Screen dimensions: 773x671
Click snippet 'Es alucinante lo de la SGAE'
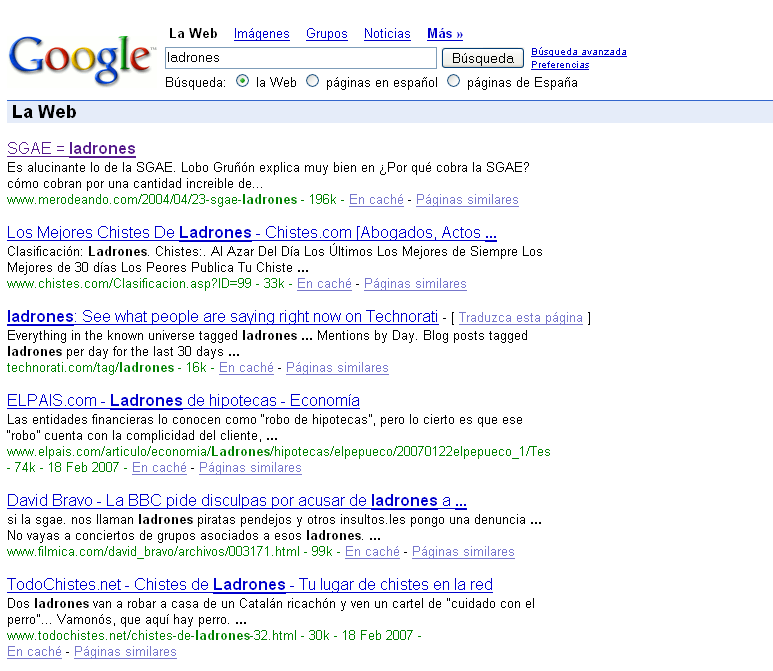click(268, 176)
